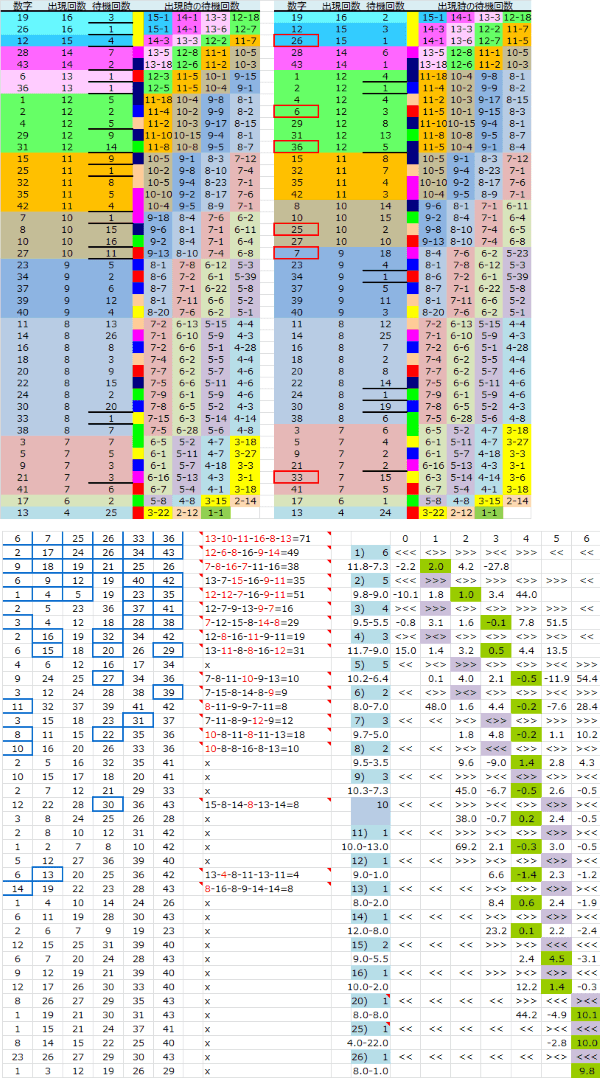Viewport: 600px width, 1084px height.
Task: Select the label cell 26) 1
Action: 371,1055
